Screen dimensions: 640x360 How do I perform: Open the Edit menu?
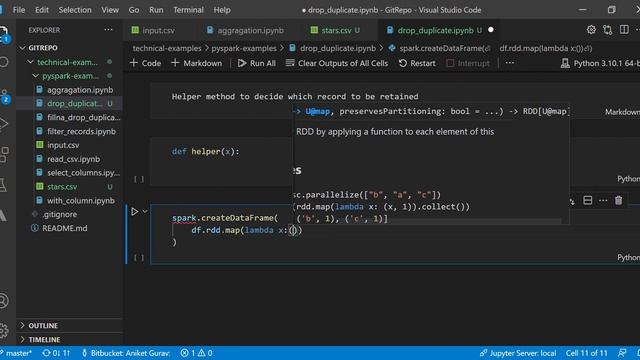(x=41, y=10)
